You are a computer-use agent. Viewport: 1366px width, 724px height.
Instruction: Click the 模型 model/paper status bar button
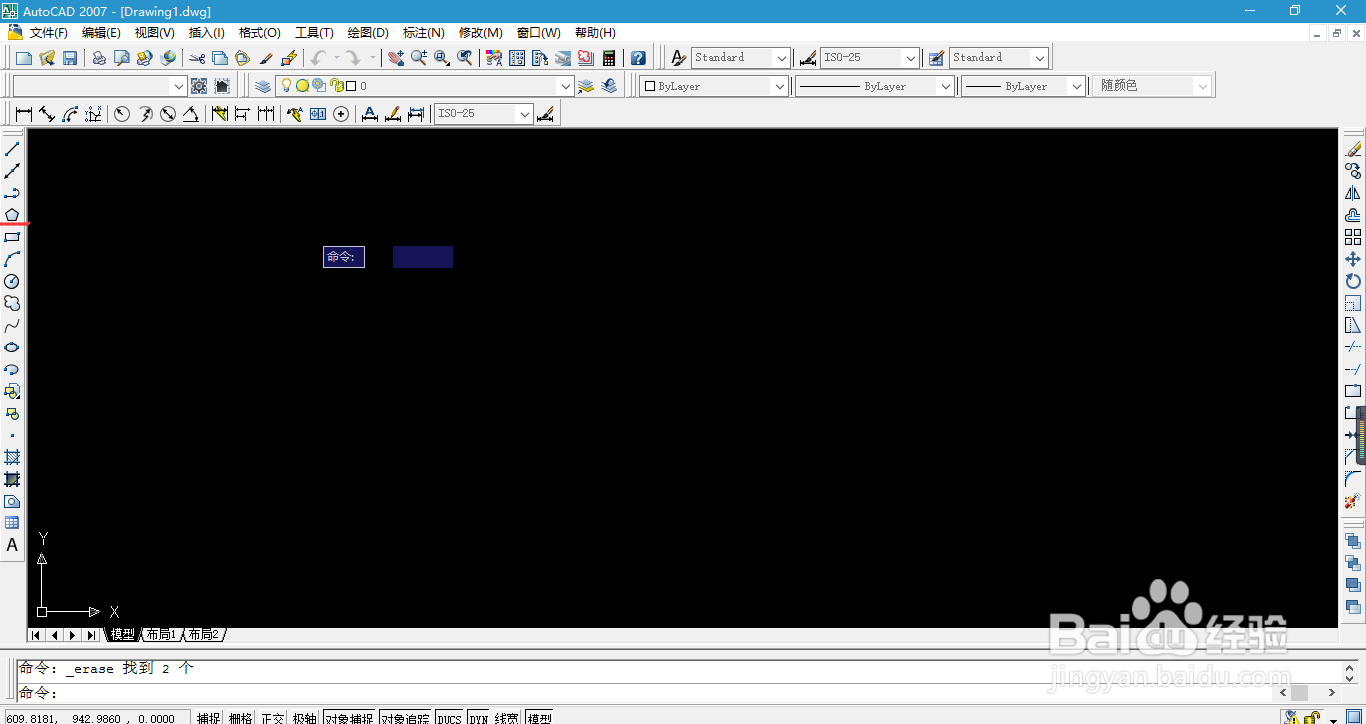(539, 718)
